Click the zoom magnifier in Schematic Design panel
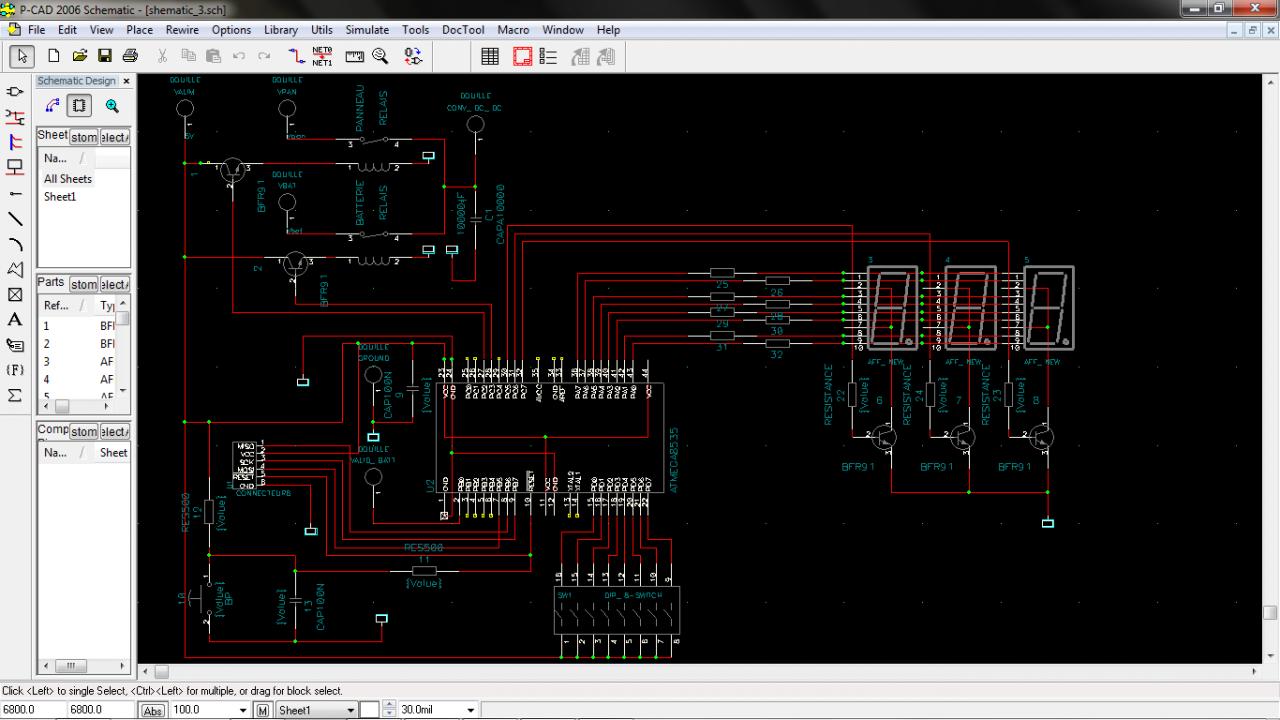Image resolution: width=1280 pixels, height=720 pixels. pyautogui.click(x=112, y=105)
